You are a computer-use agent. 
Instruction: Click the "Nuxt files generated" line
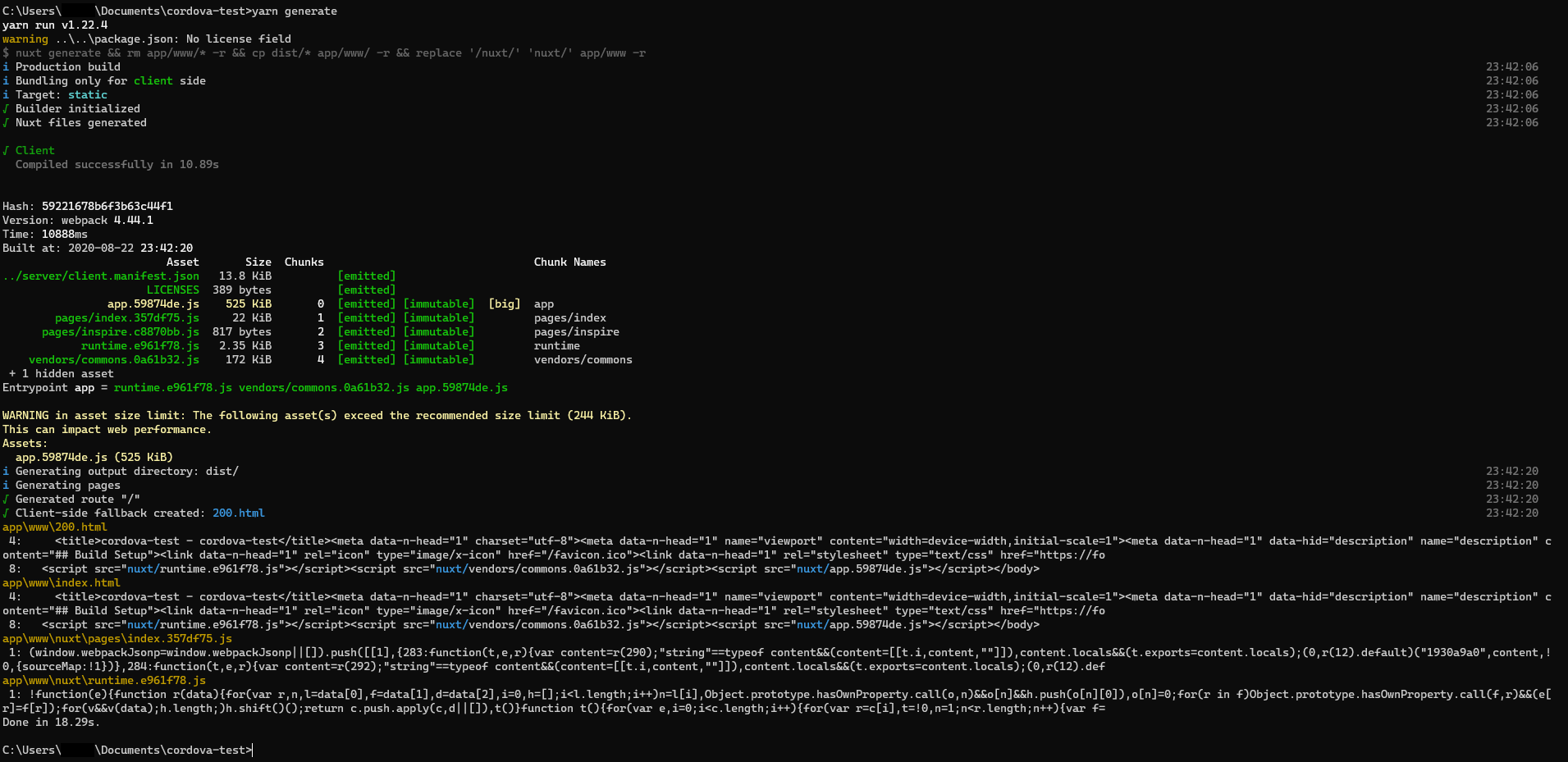pos(75,122)
